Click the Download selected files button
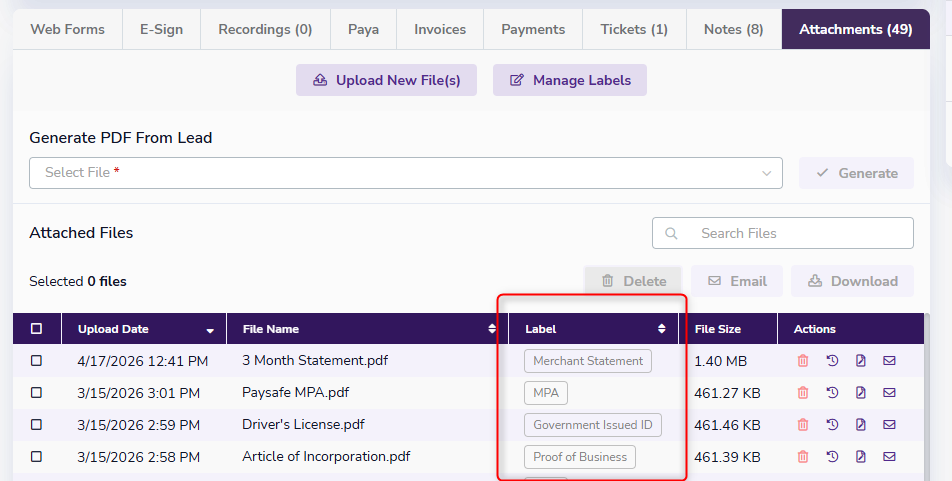The height and width of the screenshot is (481, 952). (x=852, y=281)
